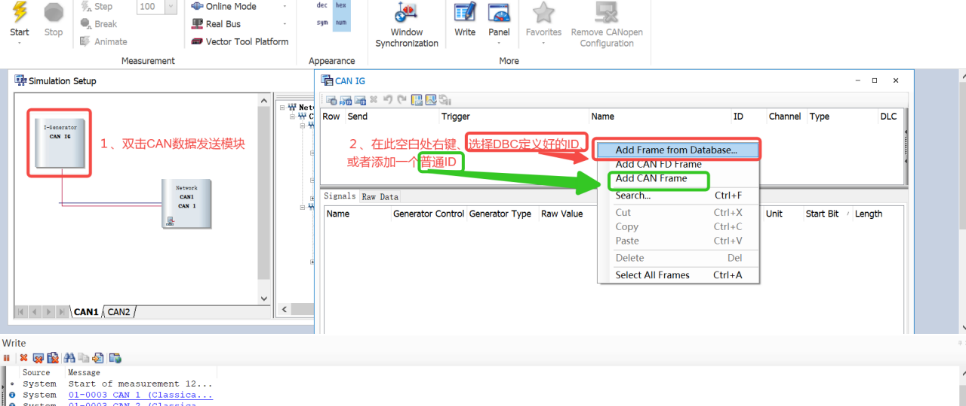Open the Panel dropdown in ribbon
This screenshot has width=966, height=406.
tap(498, 43)
